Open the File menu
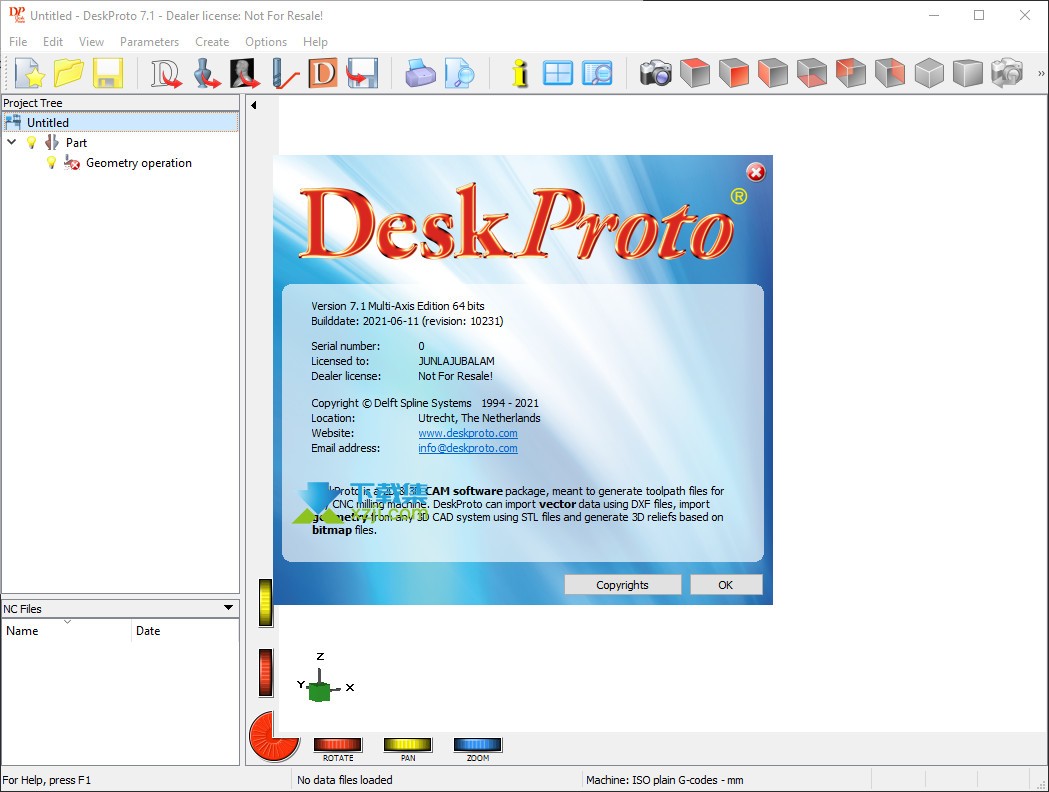Screen dimensions: 1049x792 (x=18, y=41)
